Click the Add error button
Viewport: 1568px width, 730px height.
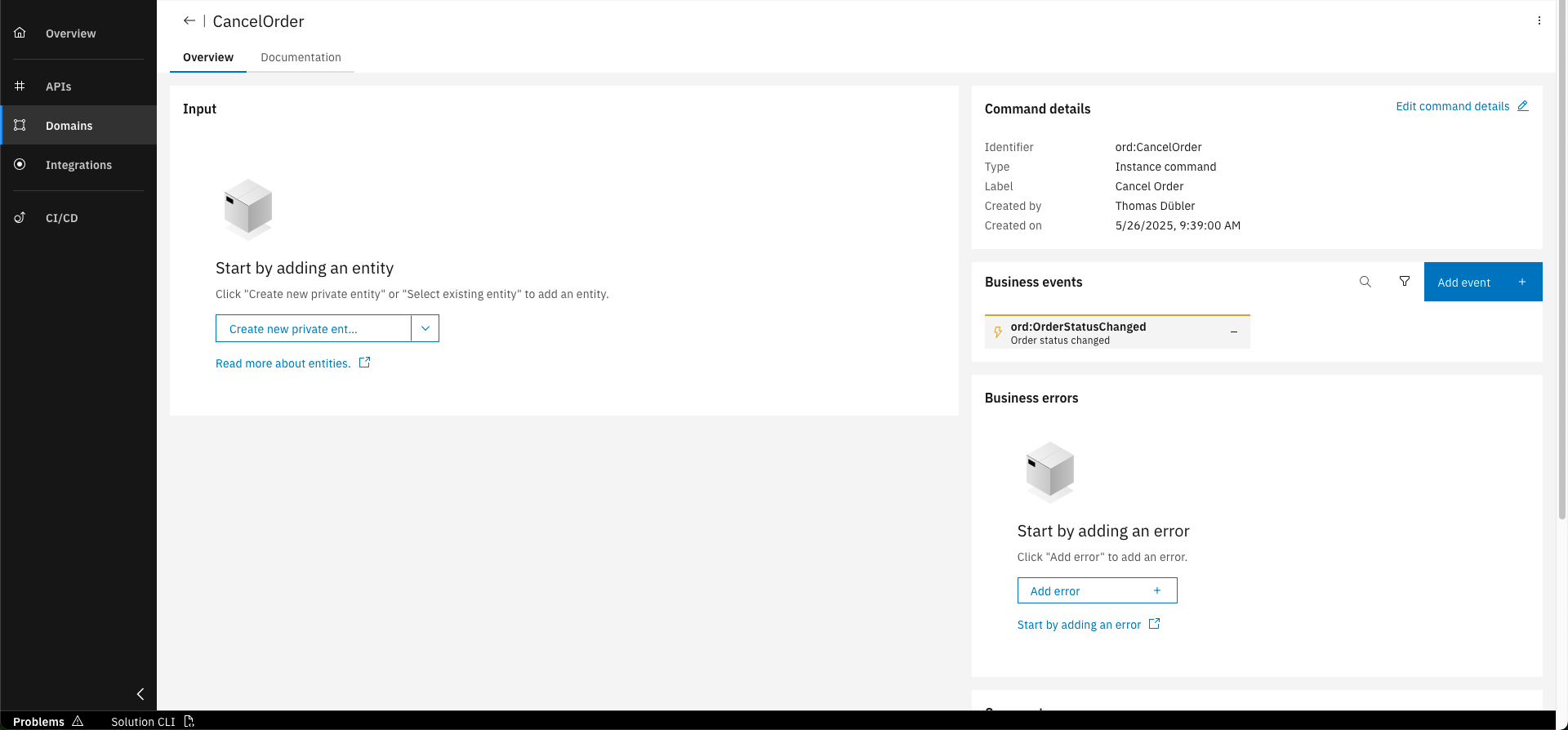1098,590
